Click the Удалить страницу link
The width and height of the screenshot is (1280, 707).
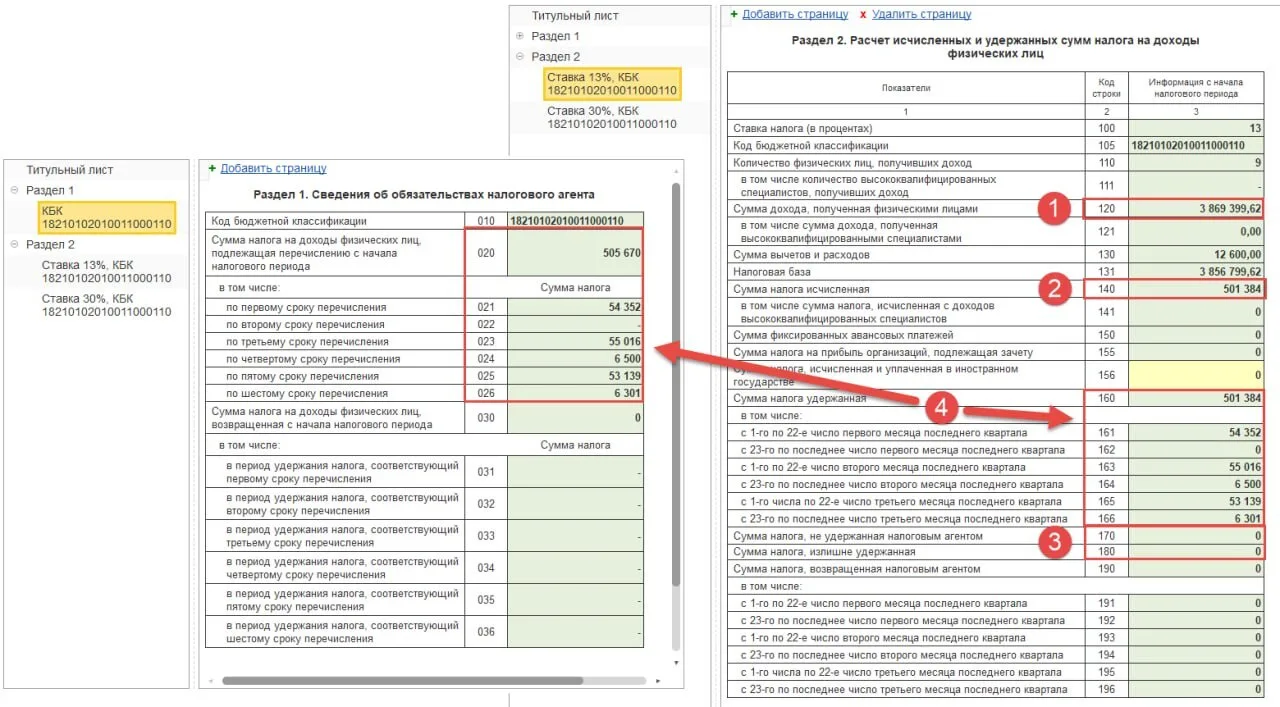pyautogui.click(x=921, y=15)
